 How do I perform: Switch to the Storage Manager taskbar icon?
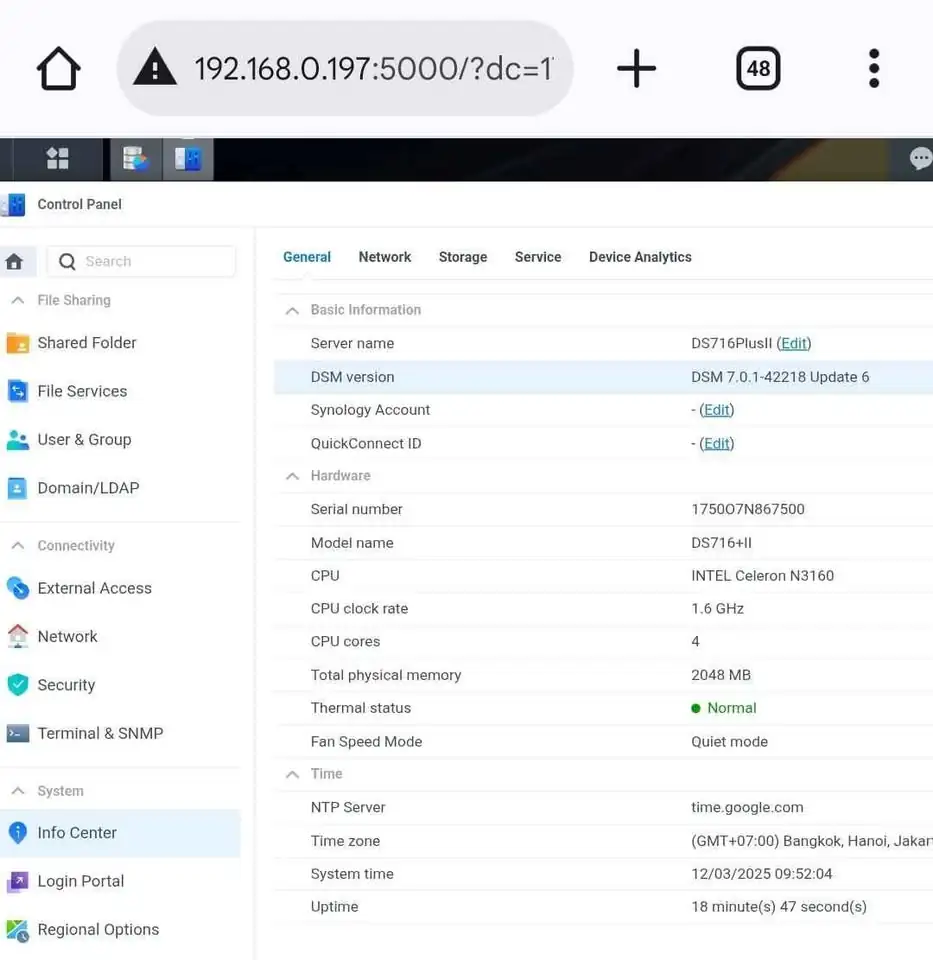(135, 159)
